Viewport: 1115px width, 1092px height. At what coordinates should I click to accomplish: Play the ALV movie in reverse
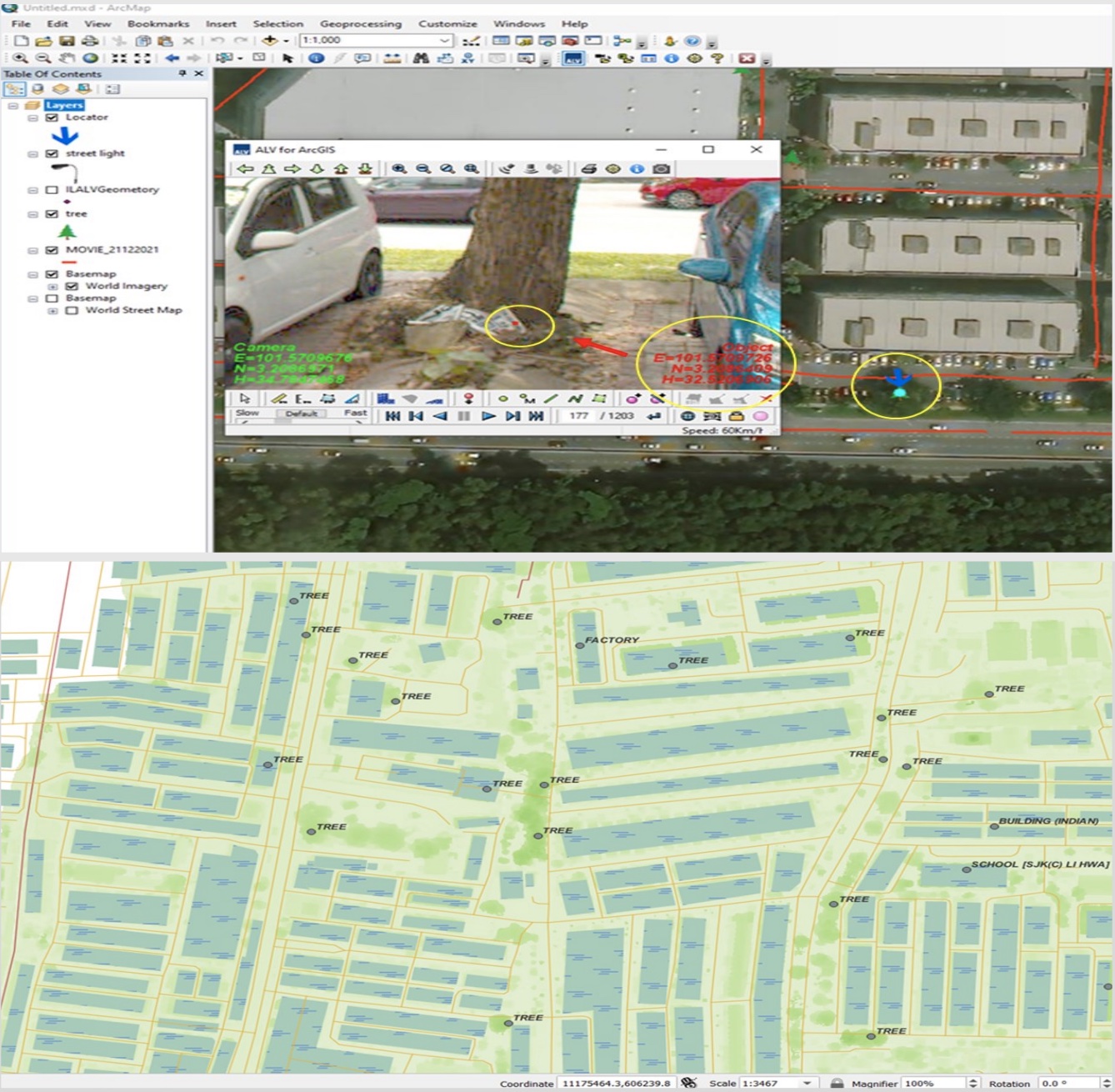tap(440, 416)
